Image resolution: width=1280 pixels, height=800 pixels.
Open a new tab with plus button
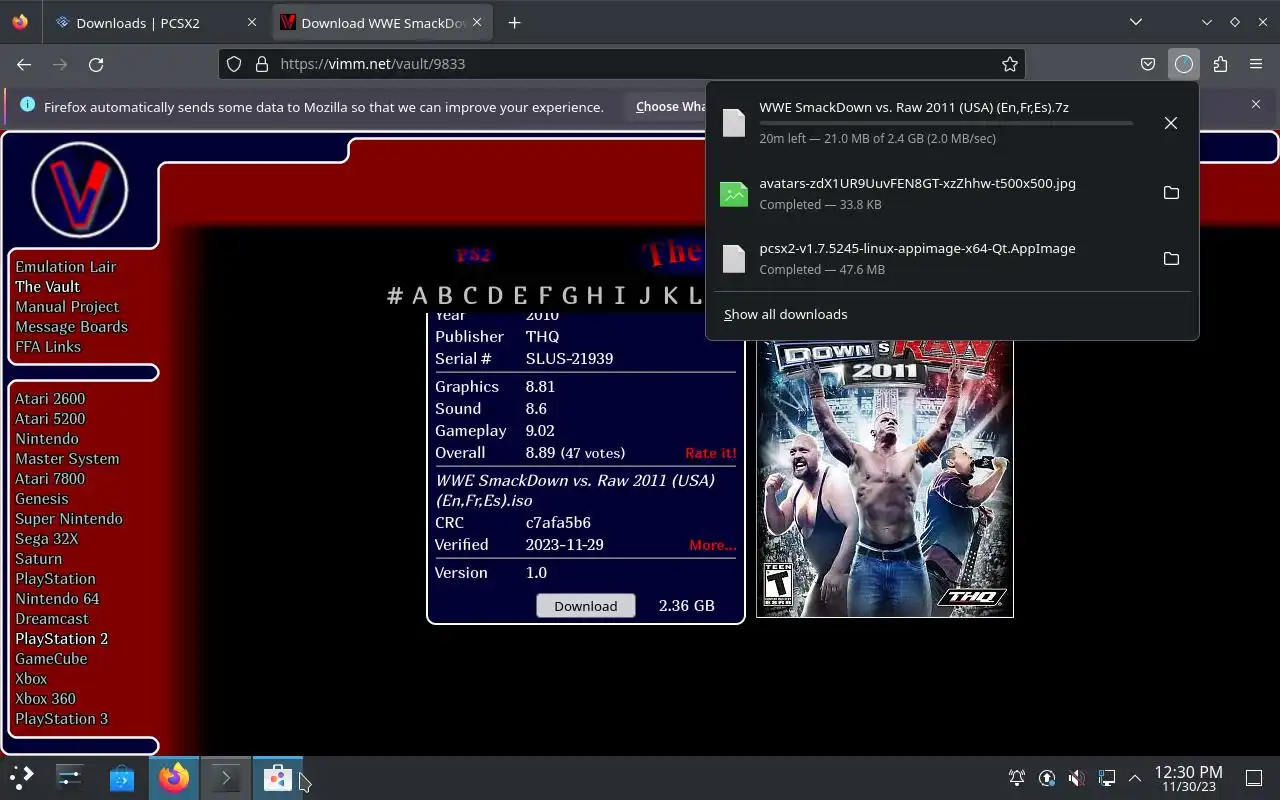coord(514,22)
